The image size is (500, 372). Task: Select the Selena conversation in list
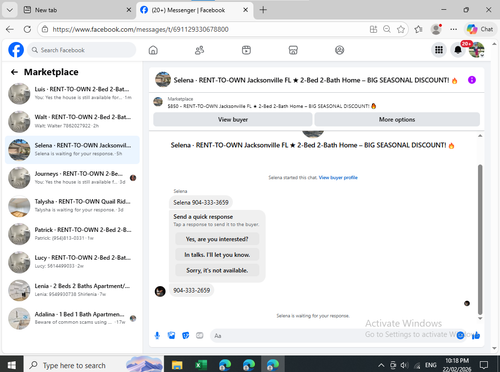click(72, 150)
